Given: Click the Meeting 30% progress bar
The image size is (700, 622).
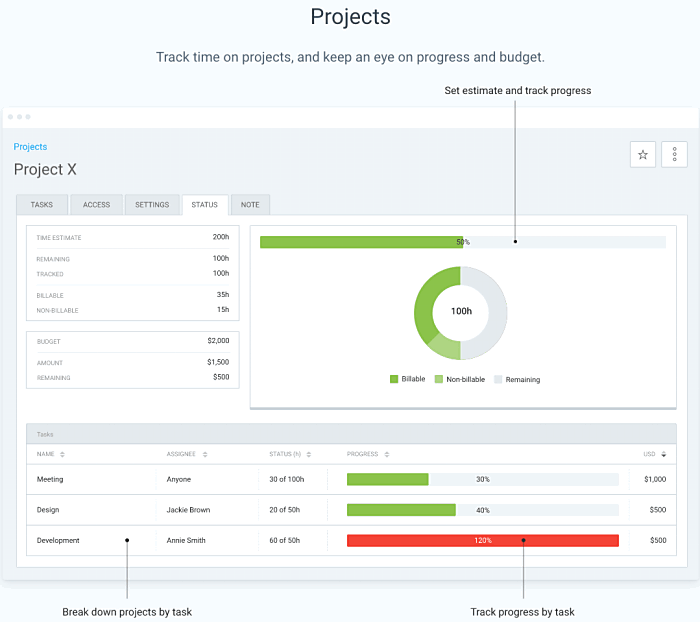Looking at the screenshot, I should click(x=483, y=479).
